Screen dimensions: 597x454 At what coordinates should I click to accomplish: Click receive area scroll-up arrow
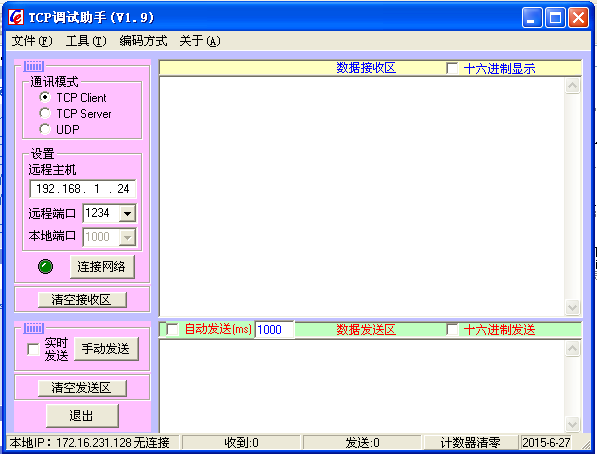click(x=572, y=86)
